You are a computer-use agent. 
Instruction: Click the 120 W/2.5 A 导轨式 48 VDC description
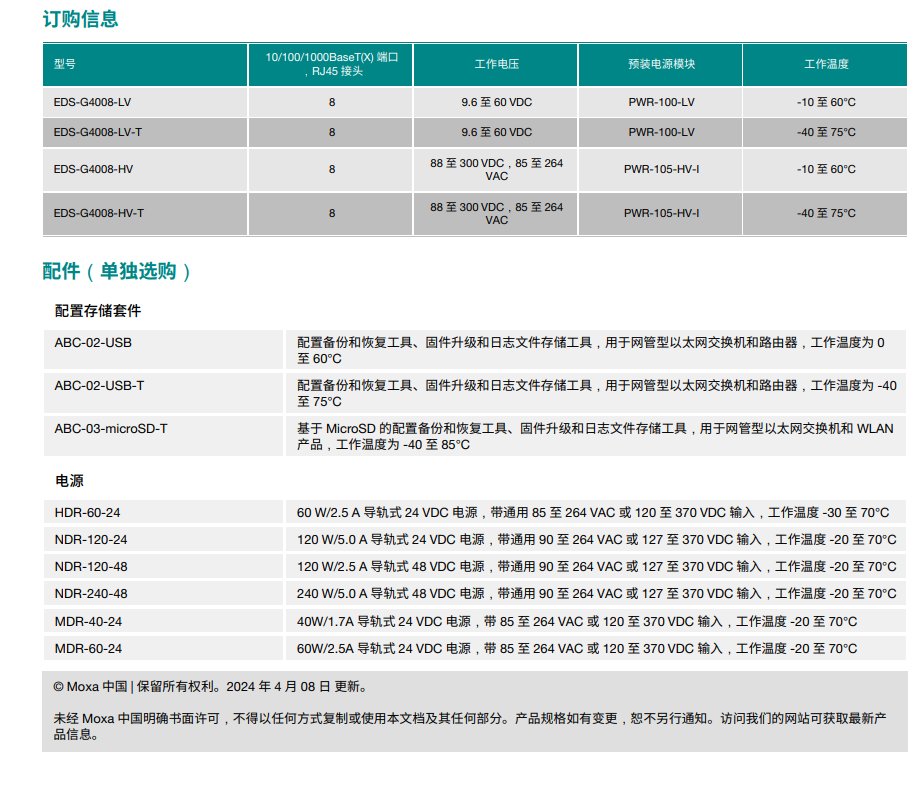coord(597,567)
